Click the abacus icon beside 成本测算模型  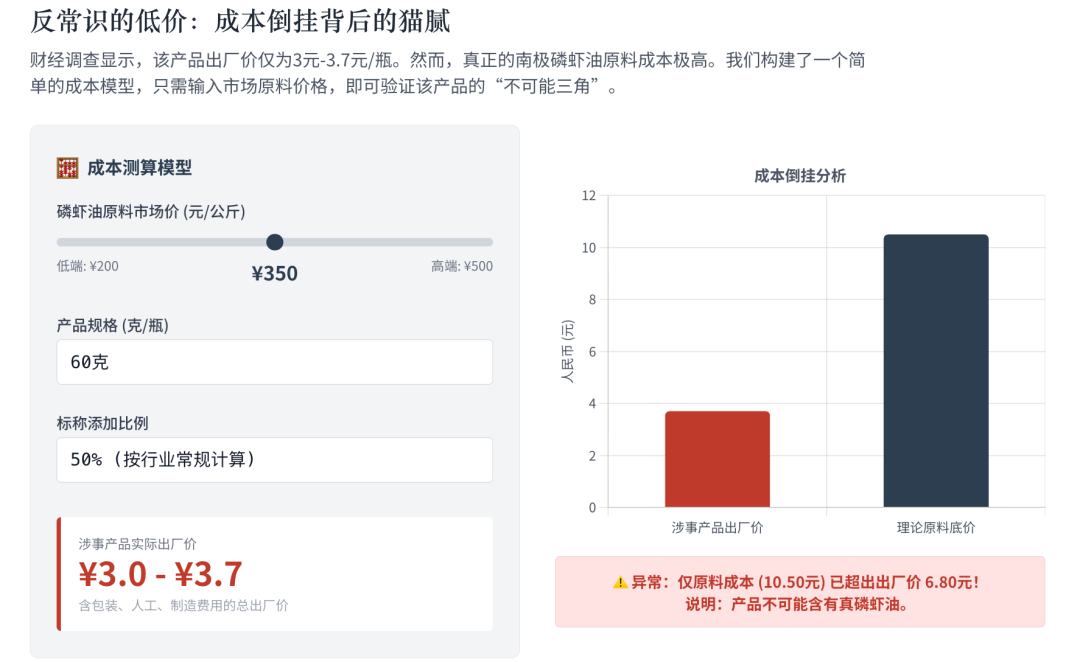click(65, 167)
